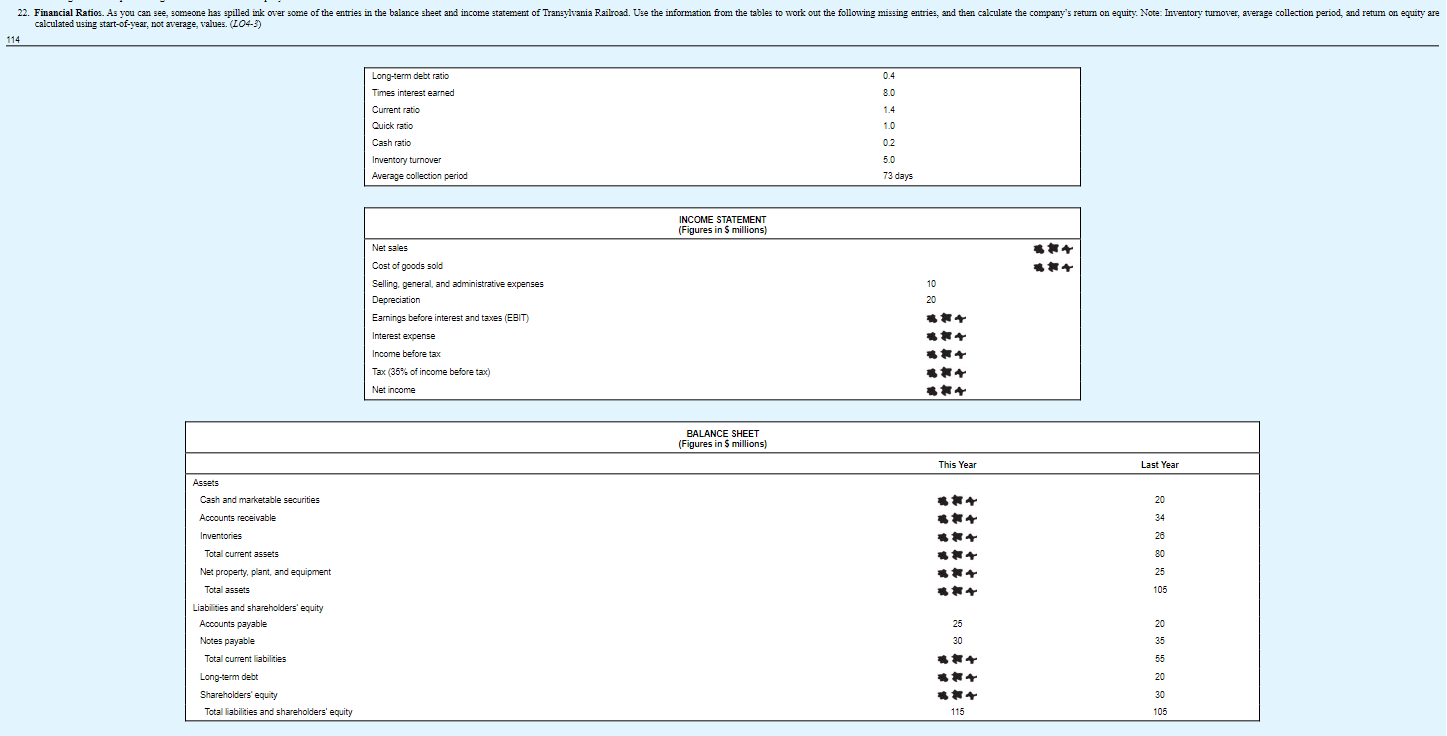The width and height of the screenshot is (1447, 736).
Task: Click the ink blot beside Total assets
Action: [957, 590]
